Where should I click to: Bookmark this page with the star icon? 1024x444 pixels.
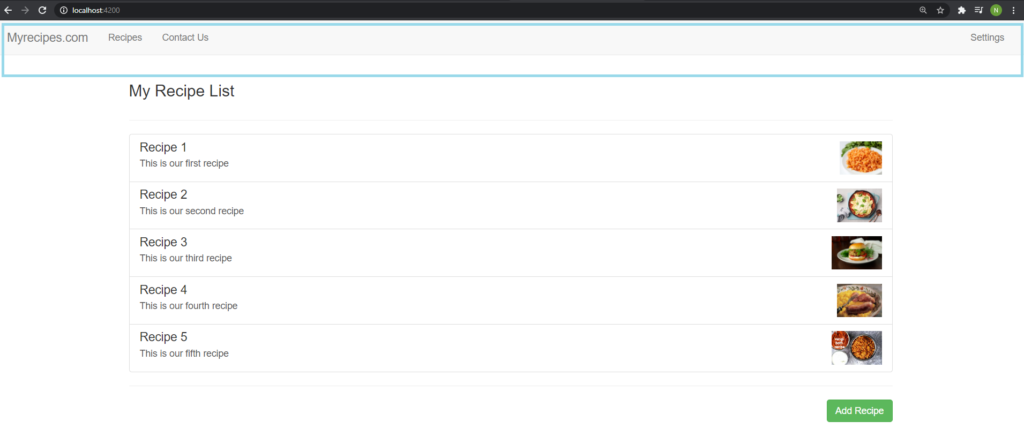tap(940, 10)
